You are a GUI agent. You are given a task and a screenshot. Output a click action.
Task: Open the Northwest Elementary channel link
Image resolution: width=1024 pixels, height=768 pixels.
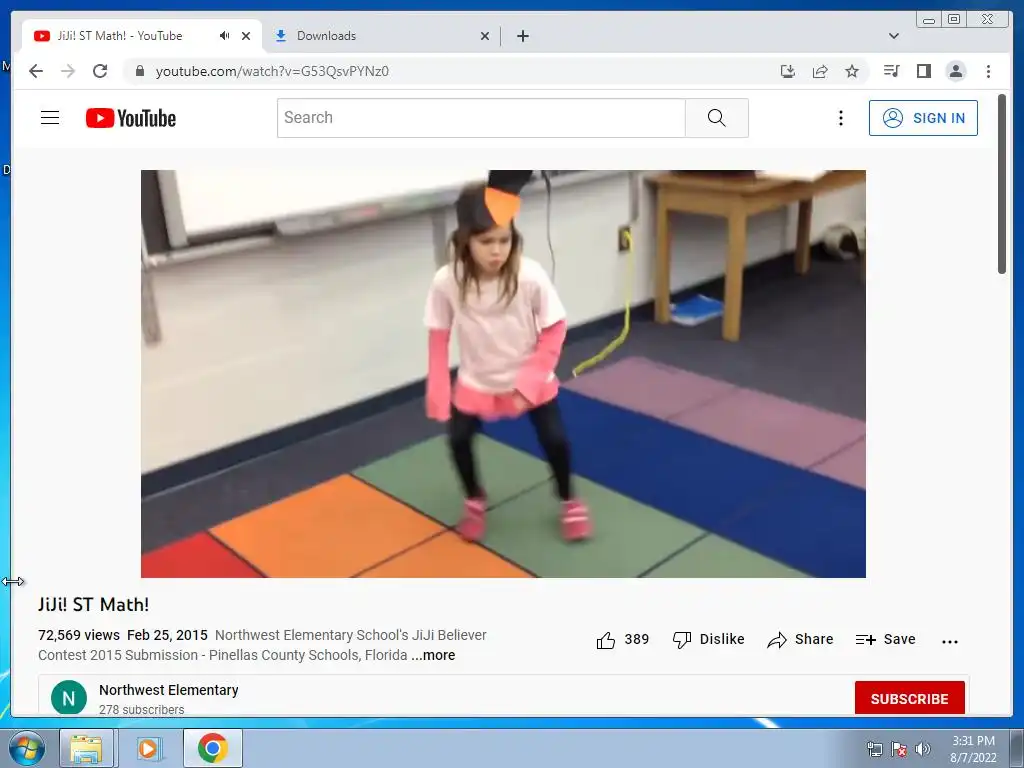tap(168, 690)
